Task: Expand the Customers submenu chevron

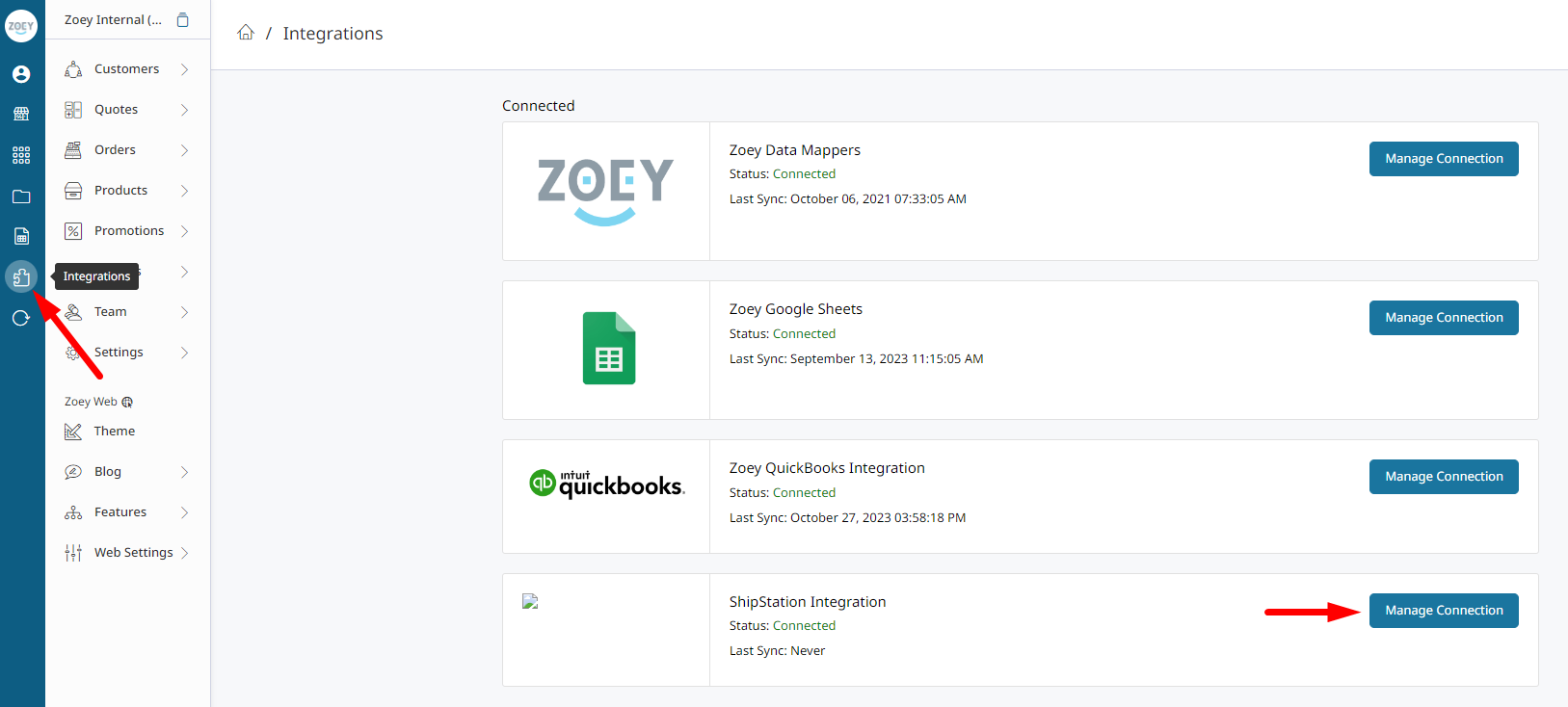Action: pyautogui.click(x=184, y=69)
